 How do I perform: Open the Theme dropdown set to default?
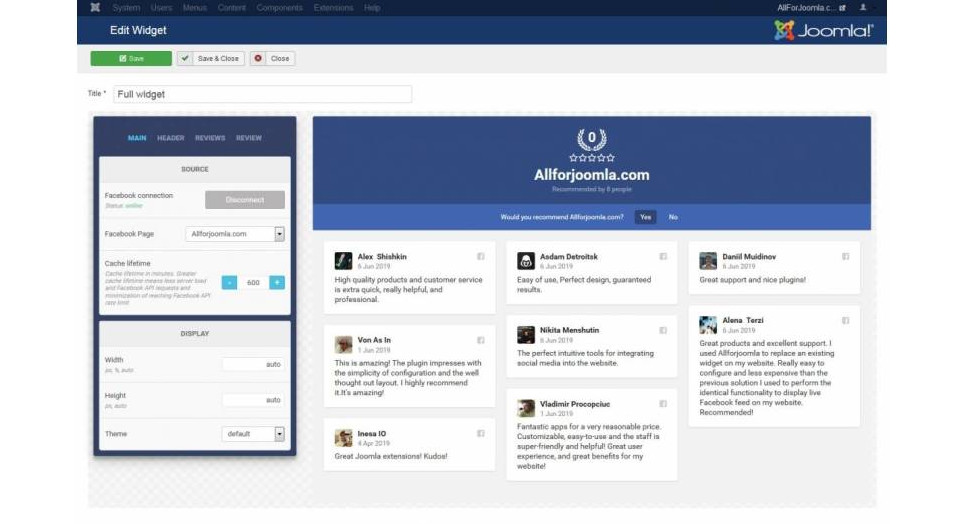253,434
